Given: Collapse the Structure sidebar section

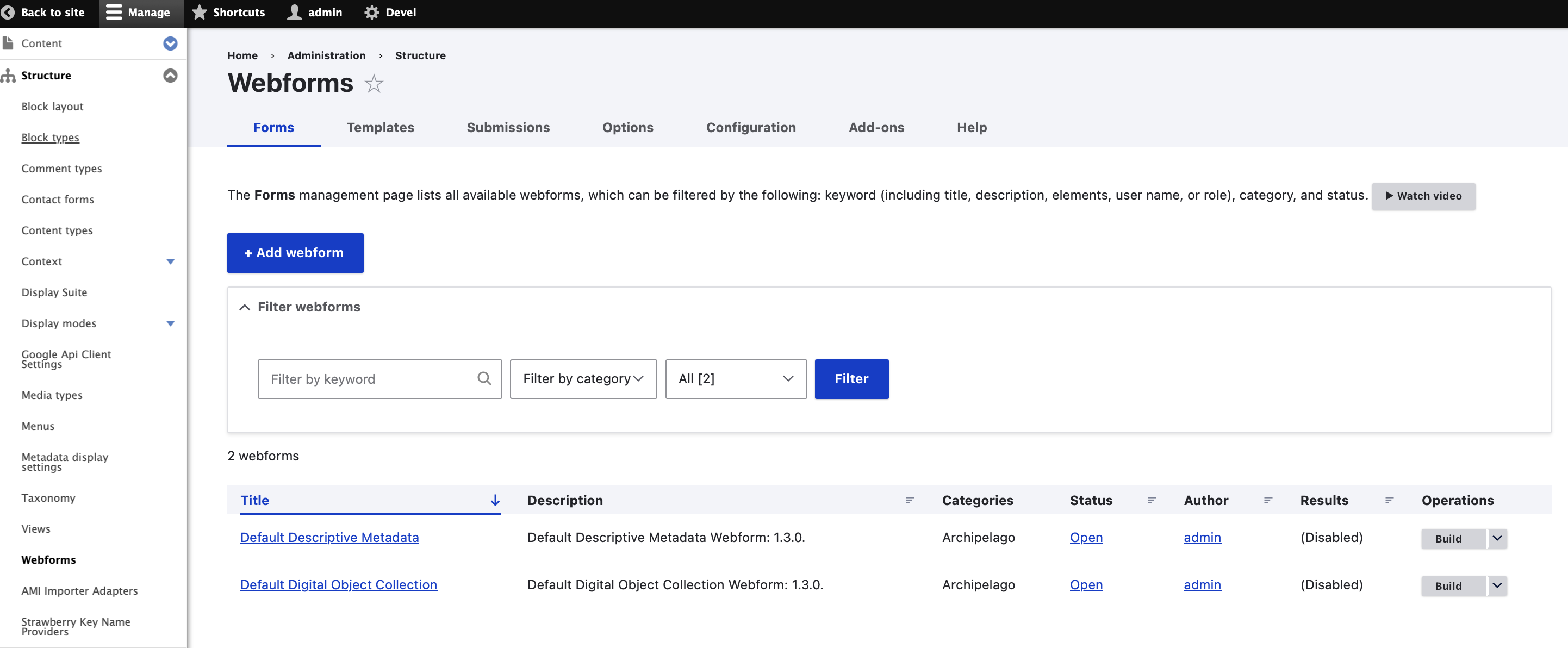Looking at the screenshot, I should tap(170, 76).
